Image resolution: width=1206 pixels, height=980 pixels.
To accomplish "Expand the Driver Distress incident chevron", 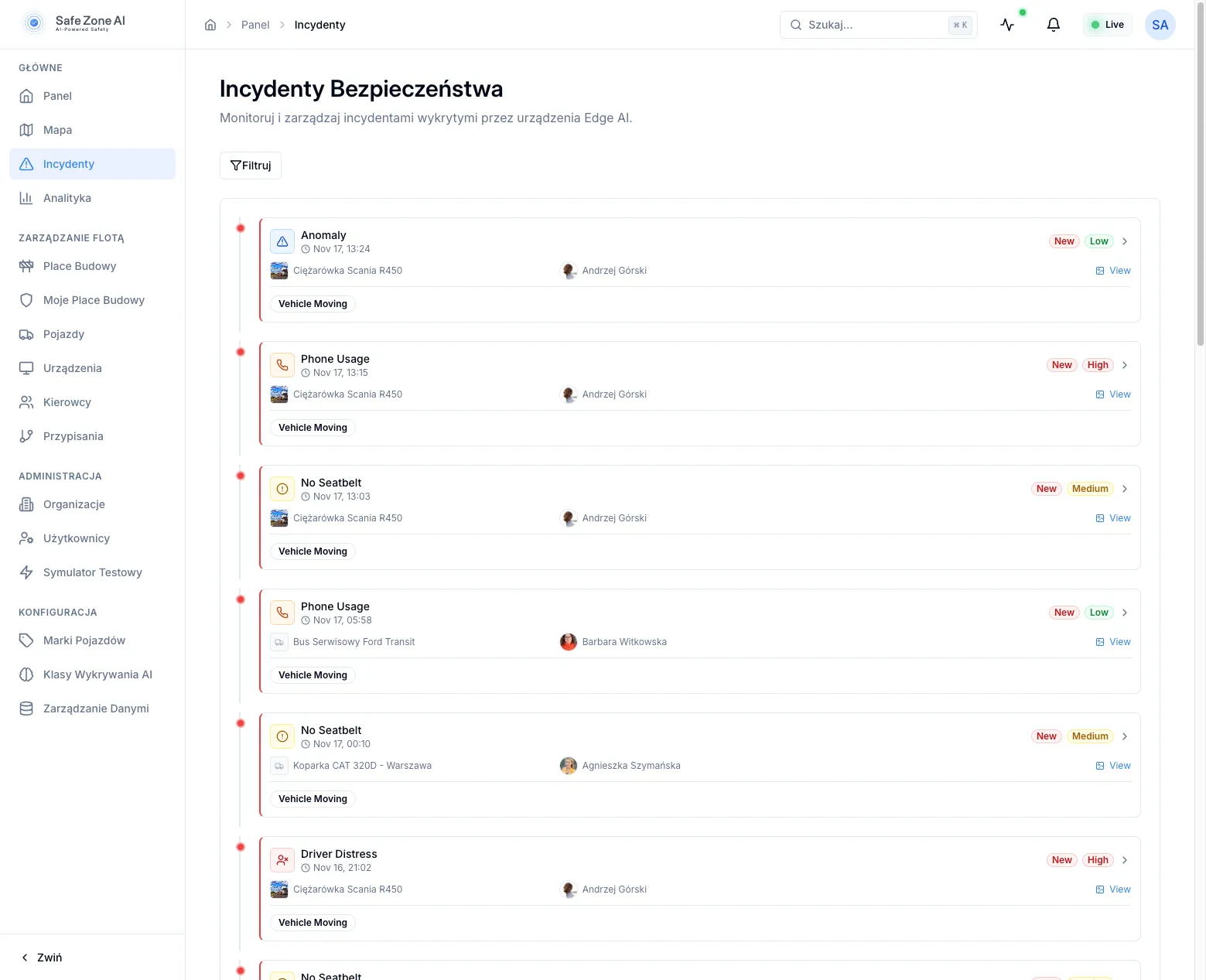I will (x=1125, y=860).
